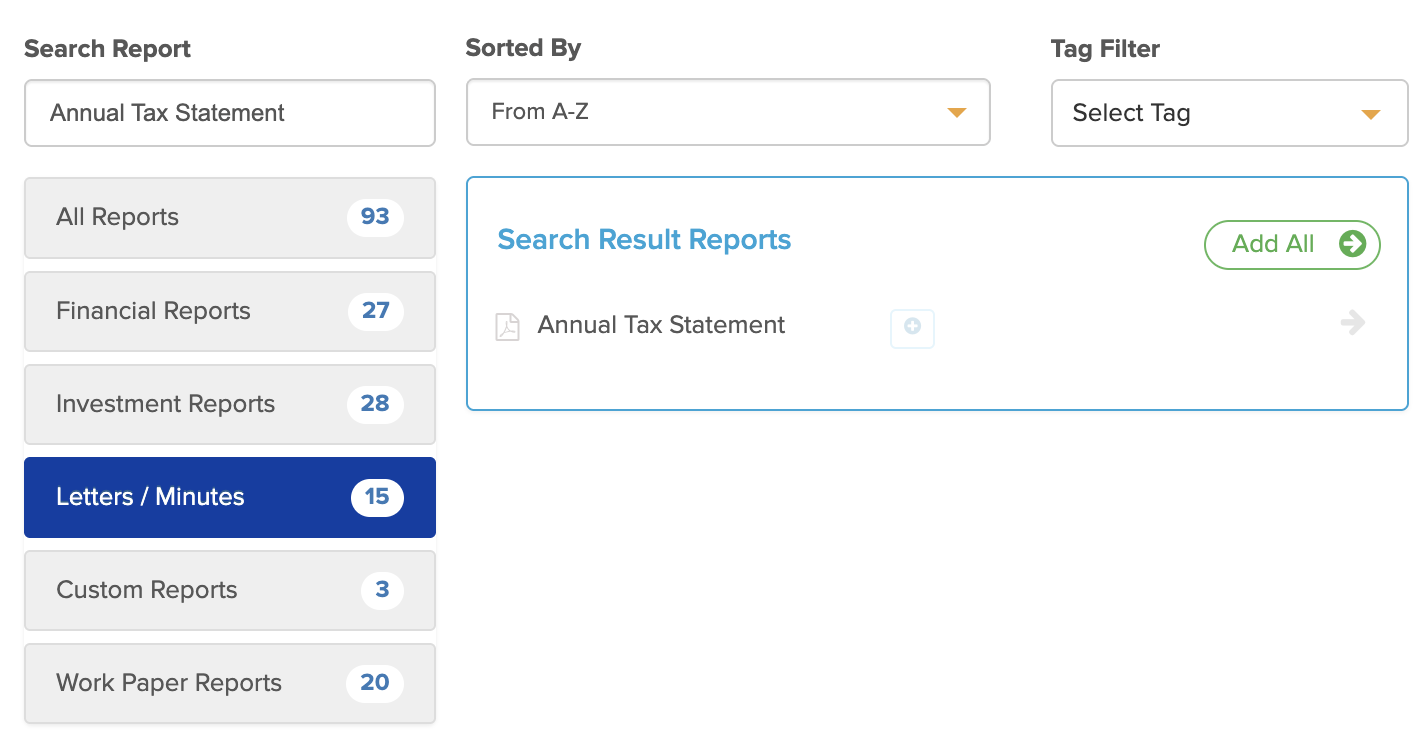Click the Add All button
The image size is (1428, 744).
pos(1292,244)
